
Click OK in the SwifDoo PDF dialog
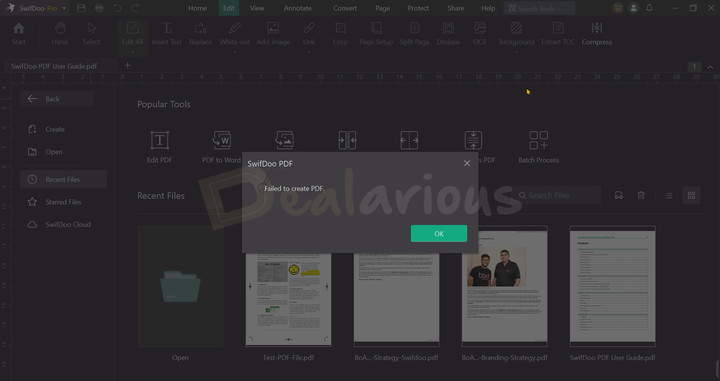[439, 233]
